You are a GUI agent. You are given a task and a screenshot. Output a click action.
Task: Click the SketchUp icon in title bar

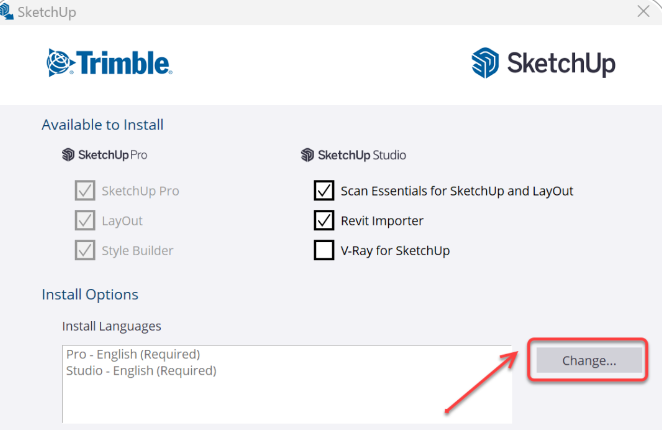(x=6, y=11)
